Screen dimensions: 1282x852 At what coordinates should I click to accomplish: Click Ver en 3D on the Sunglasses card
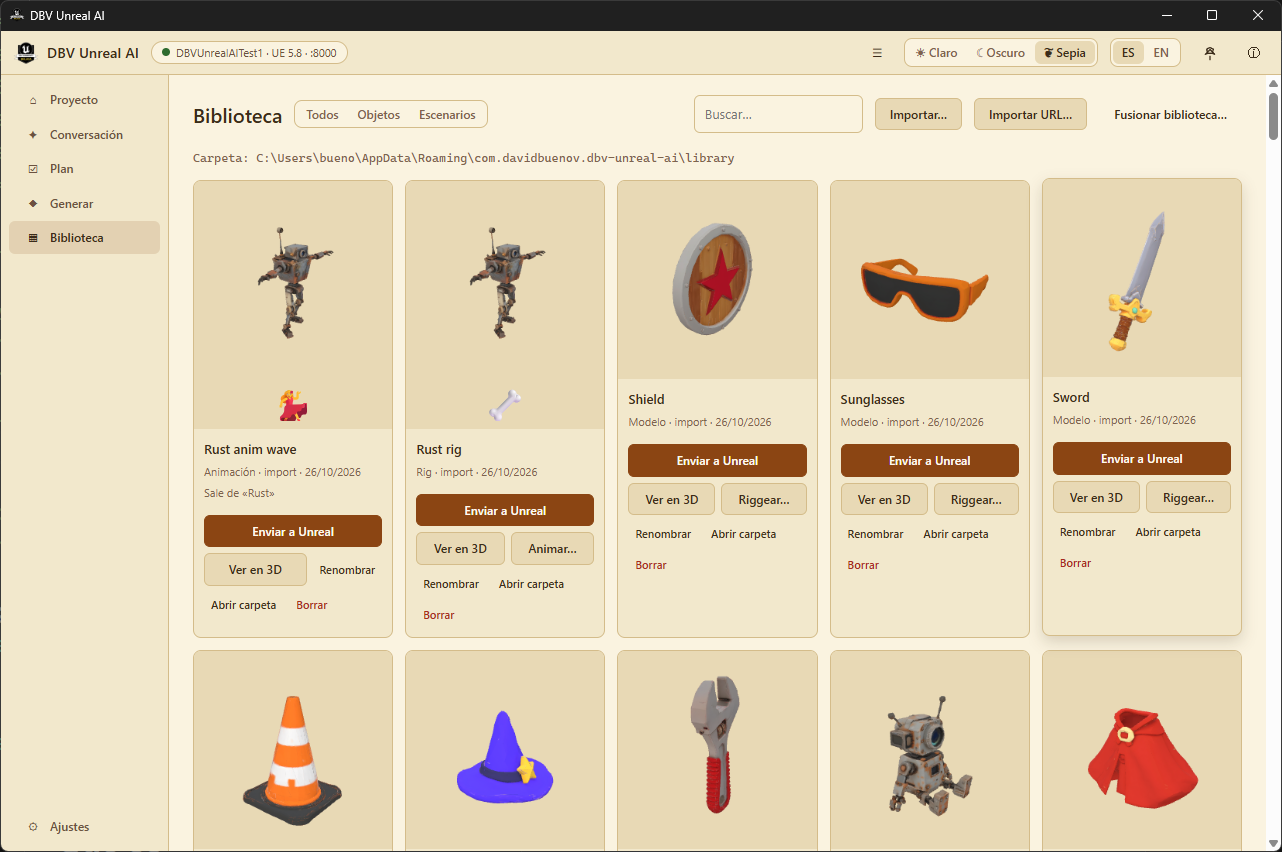(x=885, y=499)
